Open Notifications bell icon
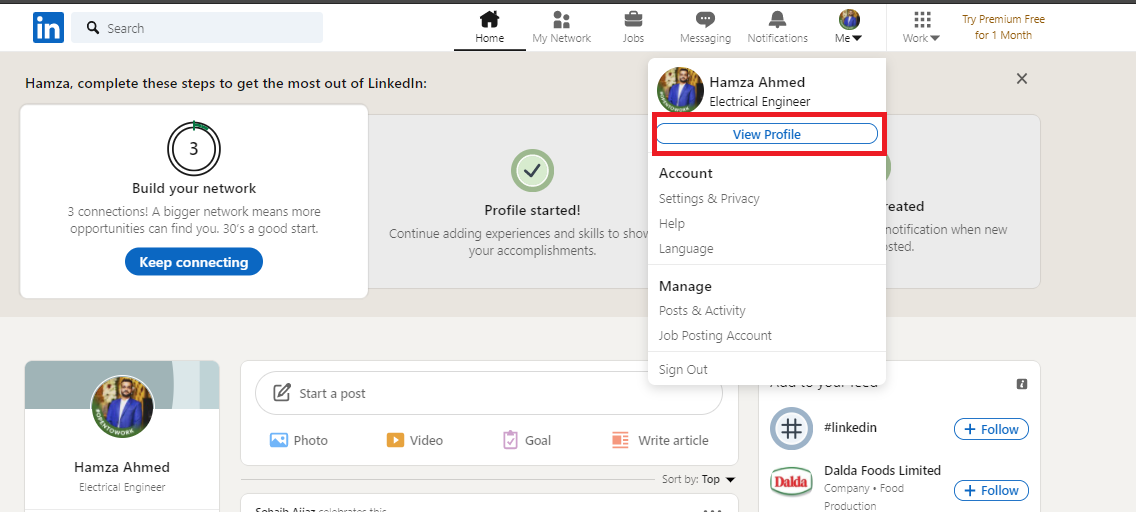Screen dimensions: 1136x512 pyautogui.click(x=777, y=20)
